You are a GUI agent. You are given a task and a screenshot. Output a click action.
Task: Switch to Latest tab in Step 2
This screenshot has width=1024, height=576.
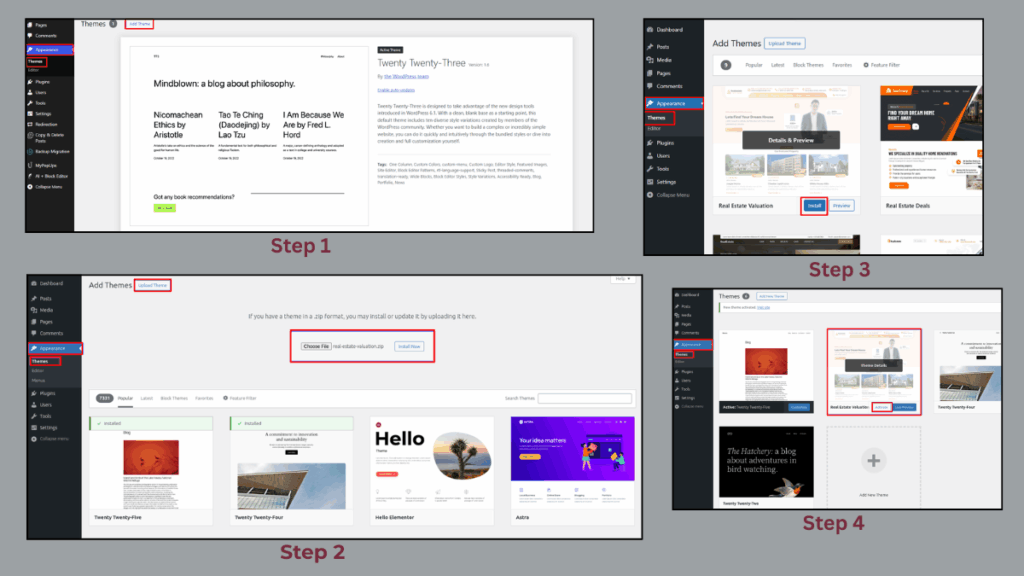tap(147, 398)
